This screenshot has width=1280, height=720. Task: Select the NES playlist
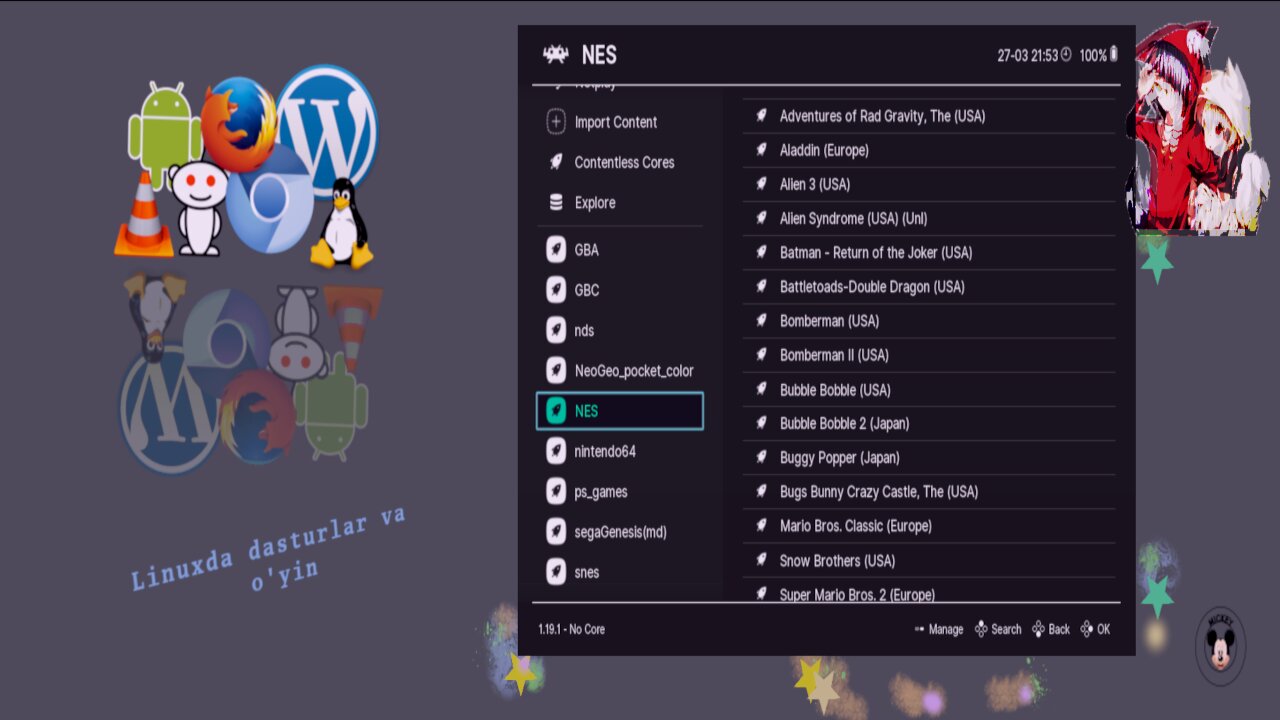tap(619, 411)
